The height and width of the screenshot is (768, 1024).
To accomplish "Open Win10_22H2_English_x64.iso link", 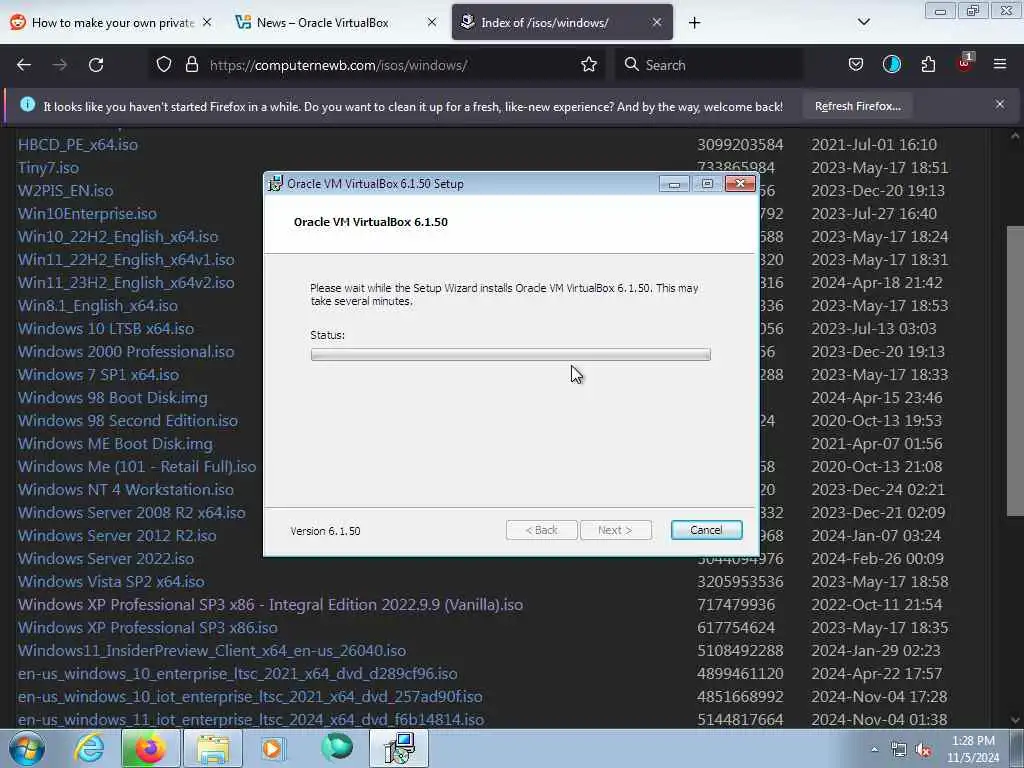I will [x=118, y=236].
